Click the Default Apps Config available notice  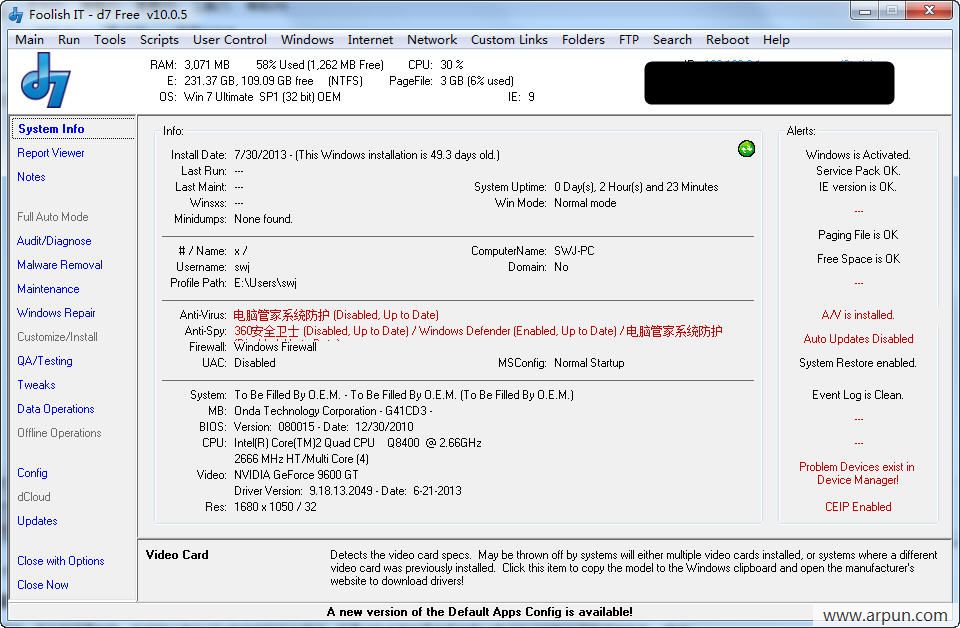coord(479,611)
